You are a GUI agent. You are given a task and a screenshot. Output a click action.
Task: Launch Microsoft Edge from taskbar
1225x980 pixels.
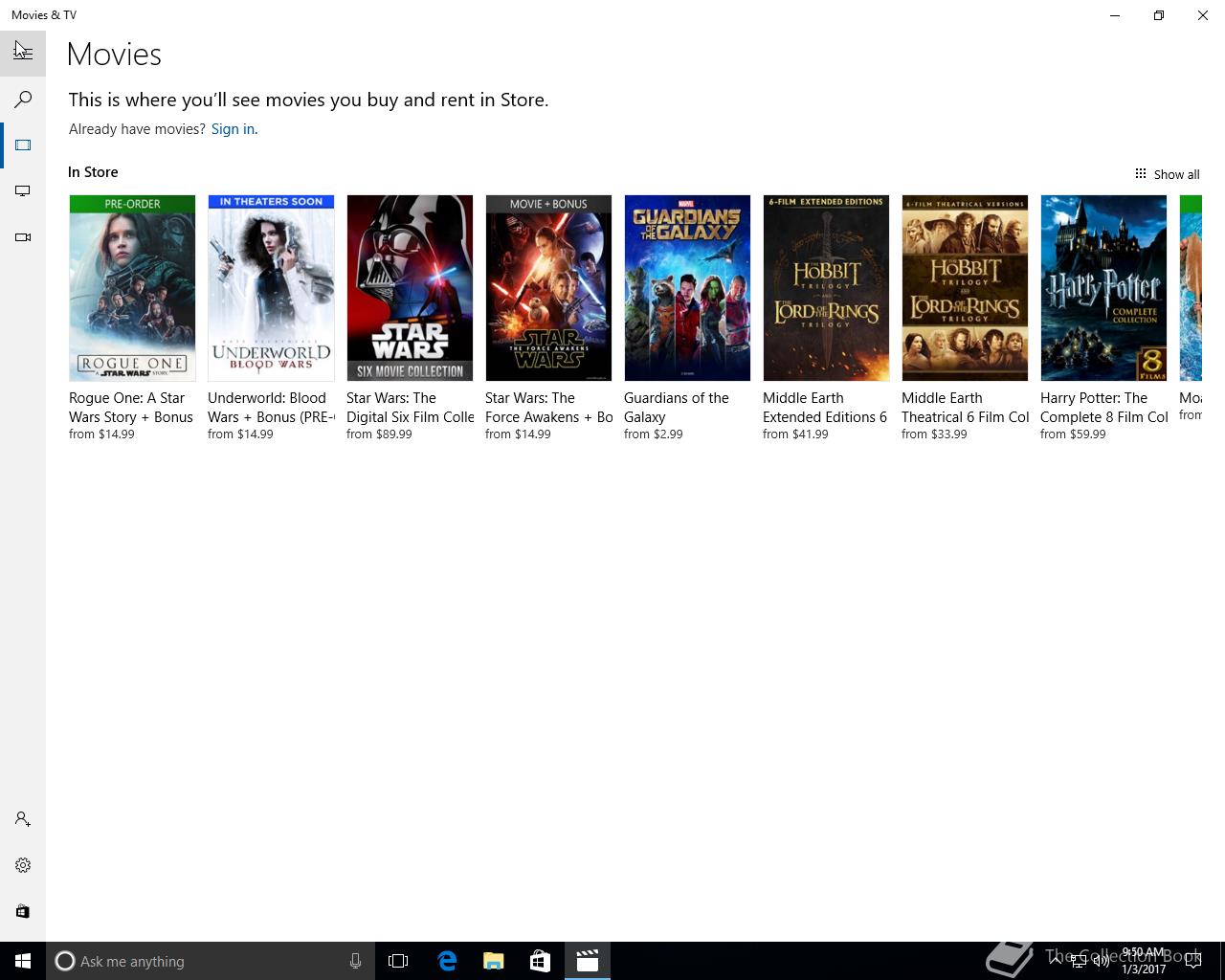447,961
